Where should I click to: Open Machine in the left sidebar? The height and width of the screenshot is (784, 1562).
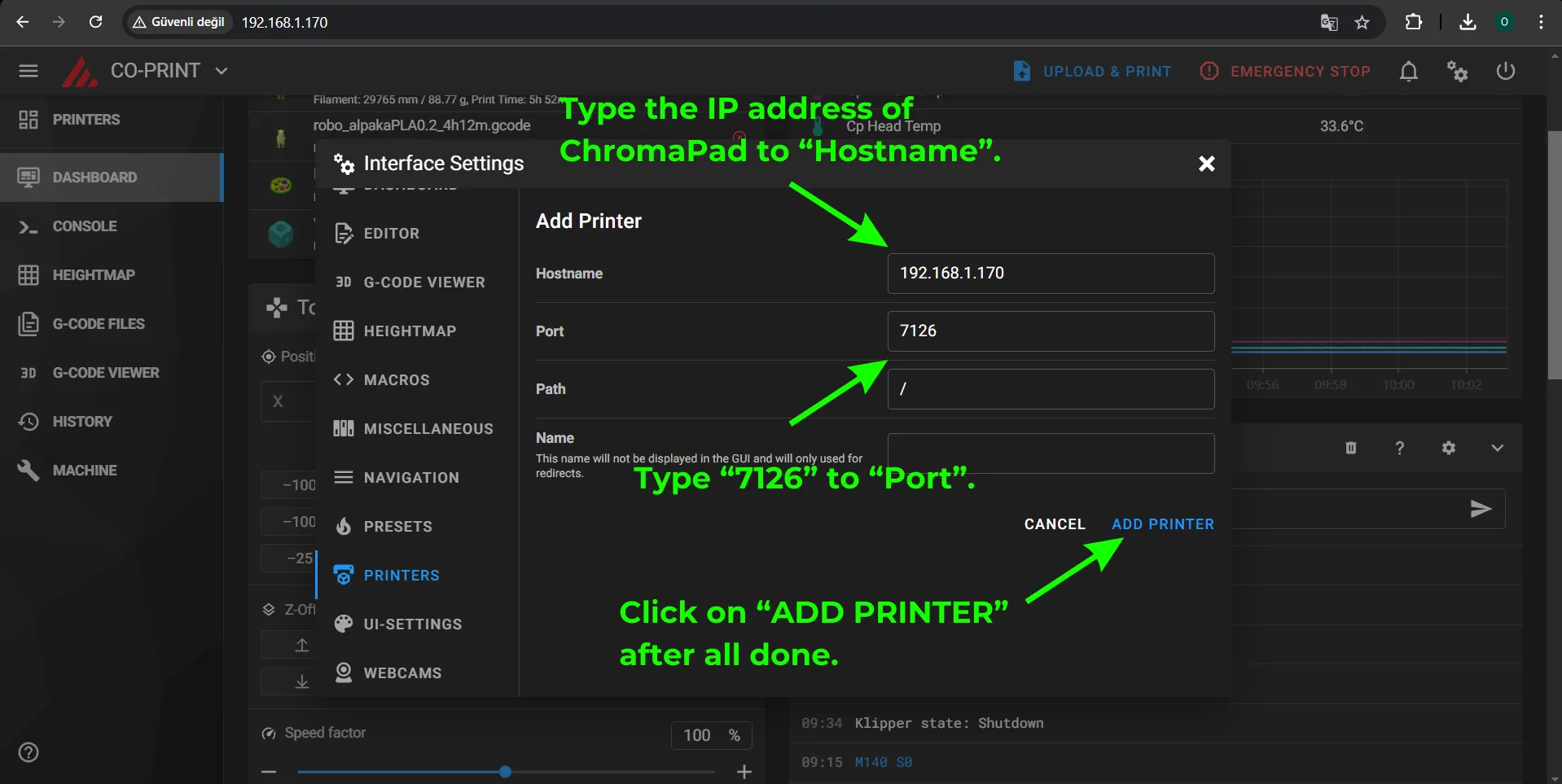(112, 471)
